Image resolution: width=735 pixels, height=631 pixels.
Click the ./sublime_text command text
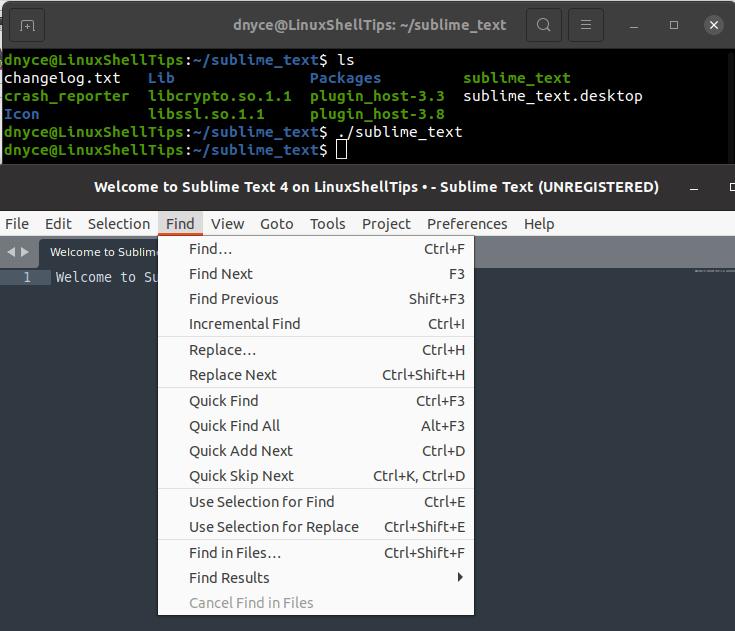(x=400, y=132)
